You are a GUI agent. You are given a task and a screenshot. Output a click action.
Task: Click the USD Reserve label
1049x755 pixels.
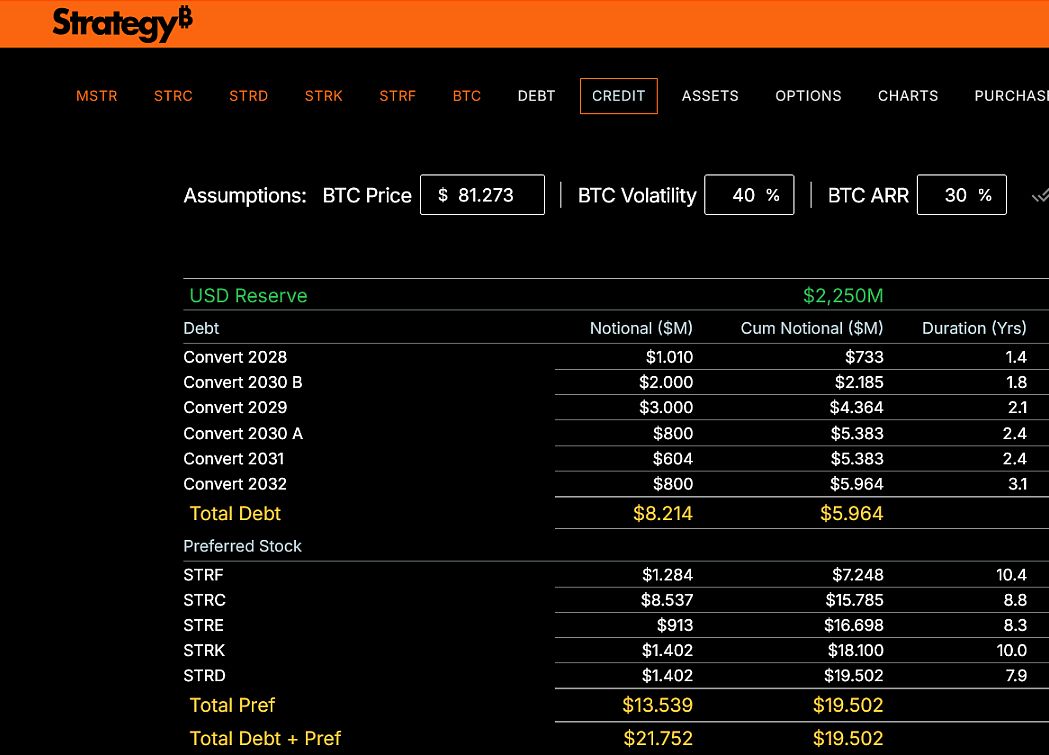pyautogui.click(x=248, y=296)
